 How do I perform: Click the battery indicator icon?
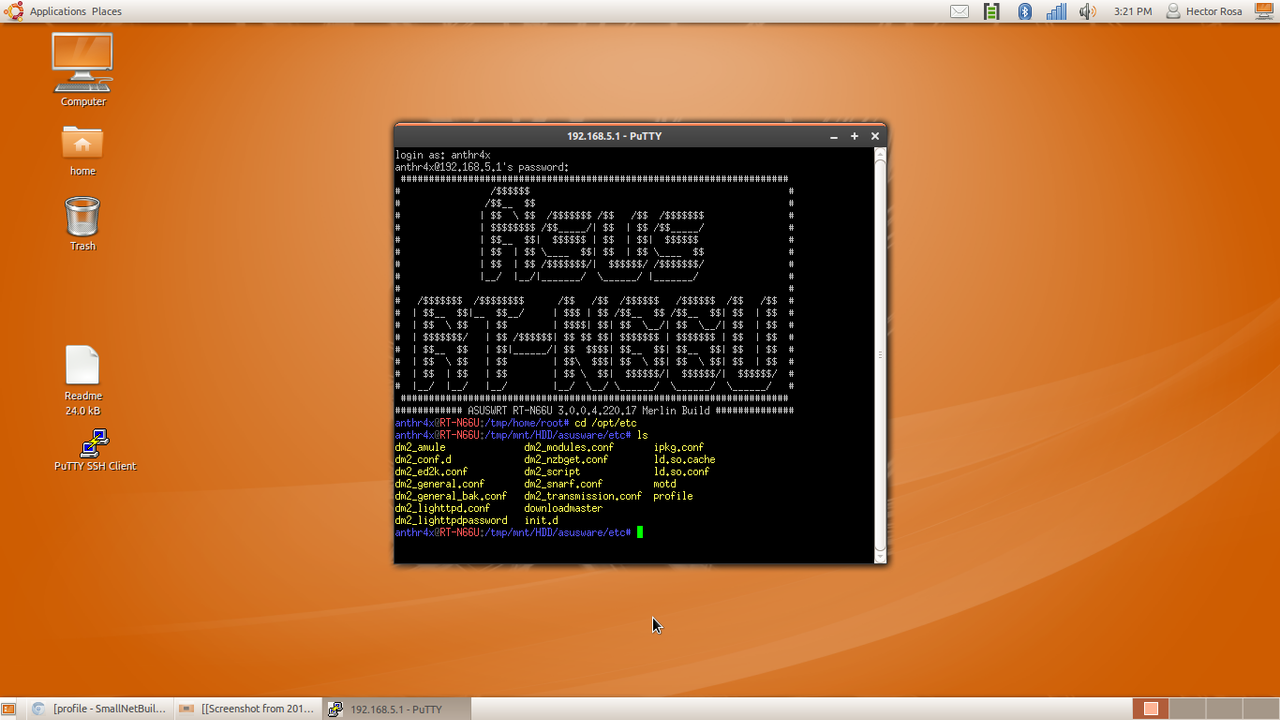[991, 11]
